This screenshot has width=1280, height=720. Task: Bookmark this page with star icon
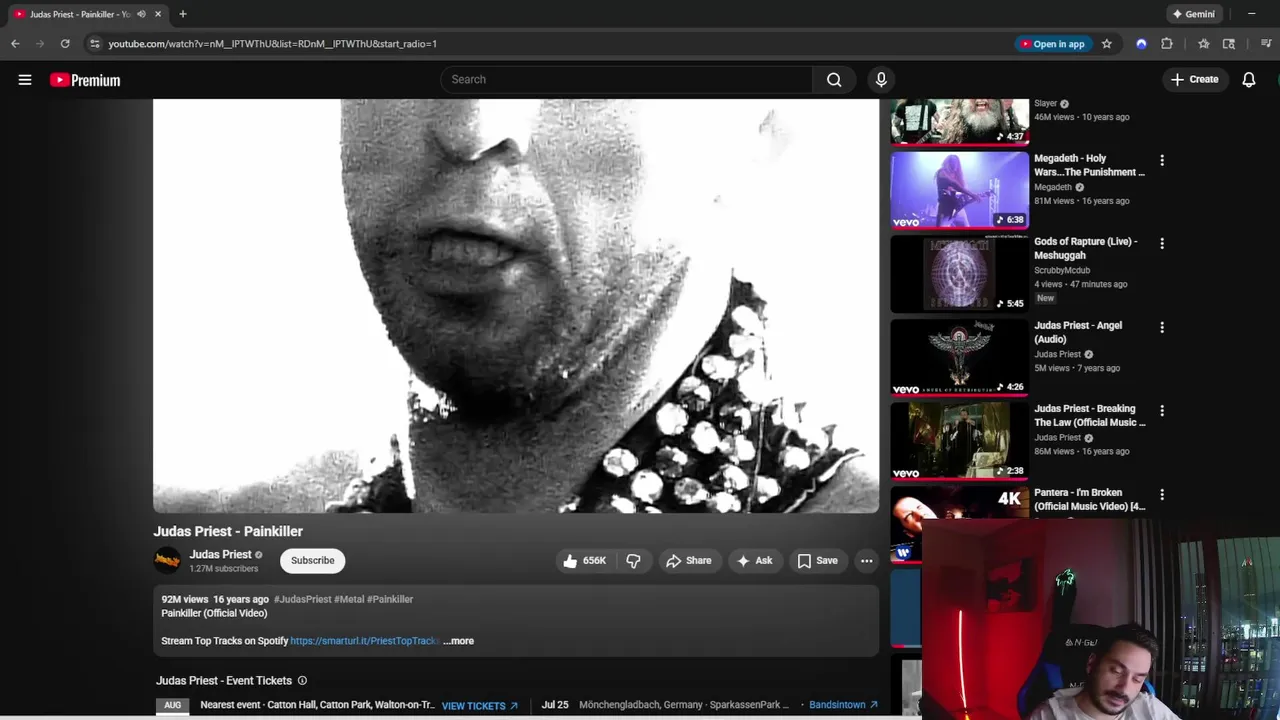(x=1106, y=44)
